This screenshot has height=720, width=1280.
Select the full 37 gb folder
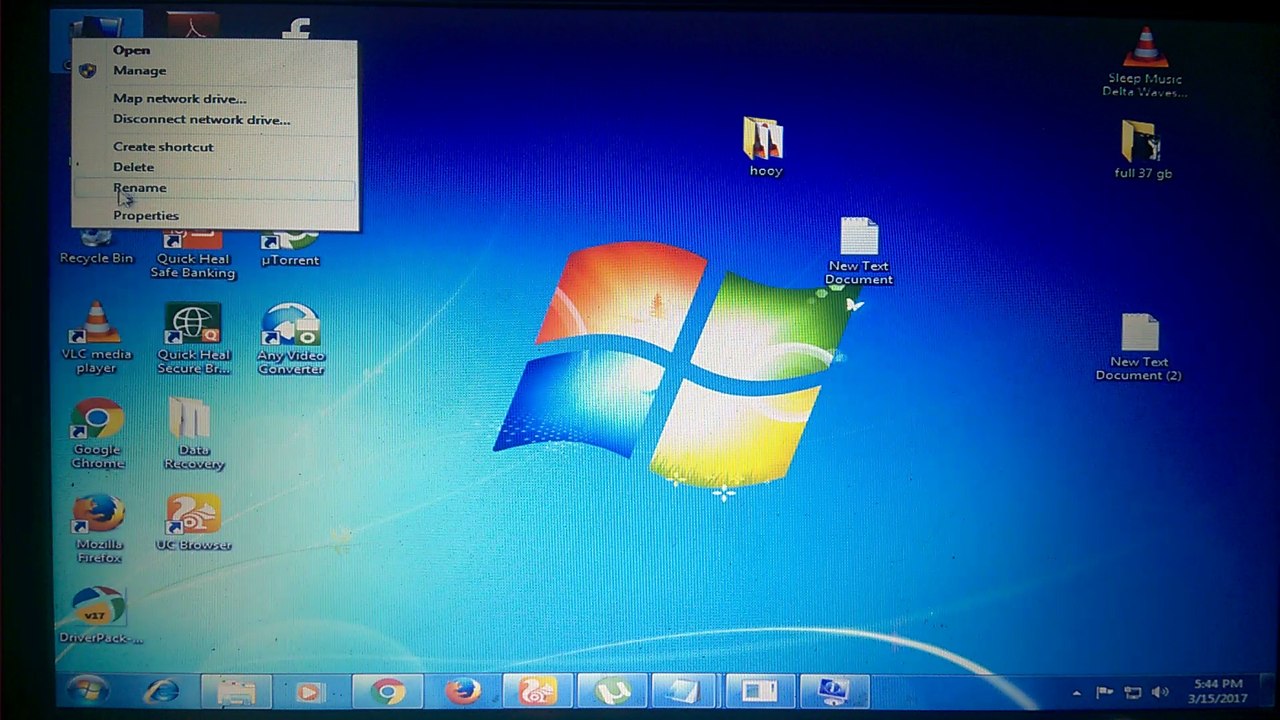[x=1142, y=150]
